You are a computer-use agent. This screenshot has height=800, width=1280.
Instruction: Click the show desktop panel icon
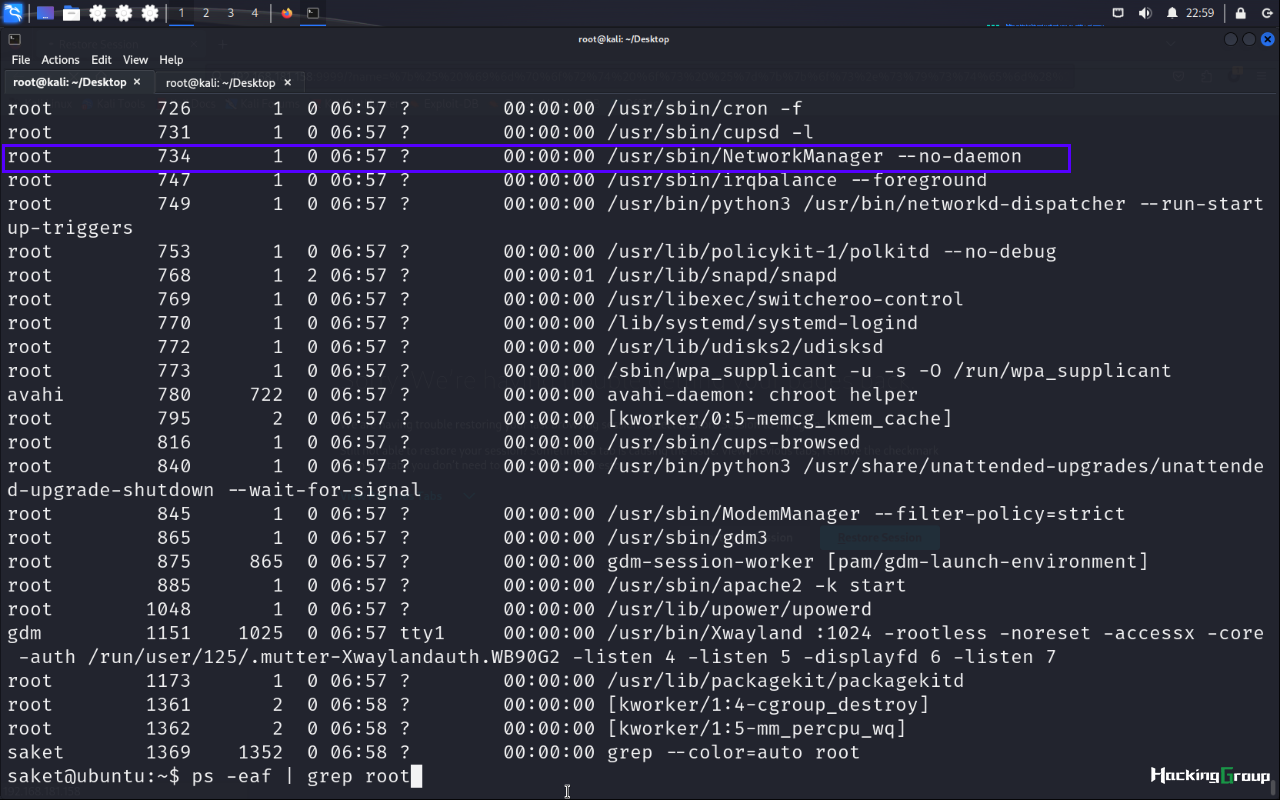46,13
